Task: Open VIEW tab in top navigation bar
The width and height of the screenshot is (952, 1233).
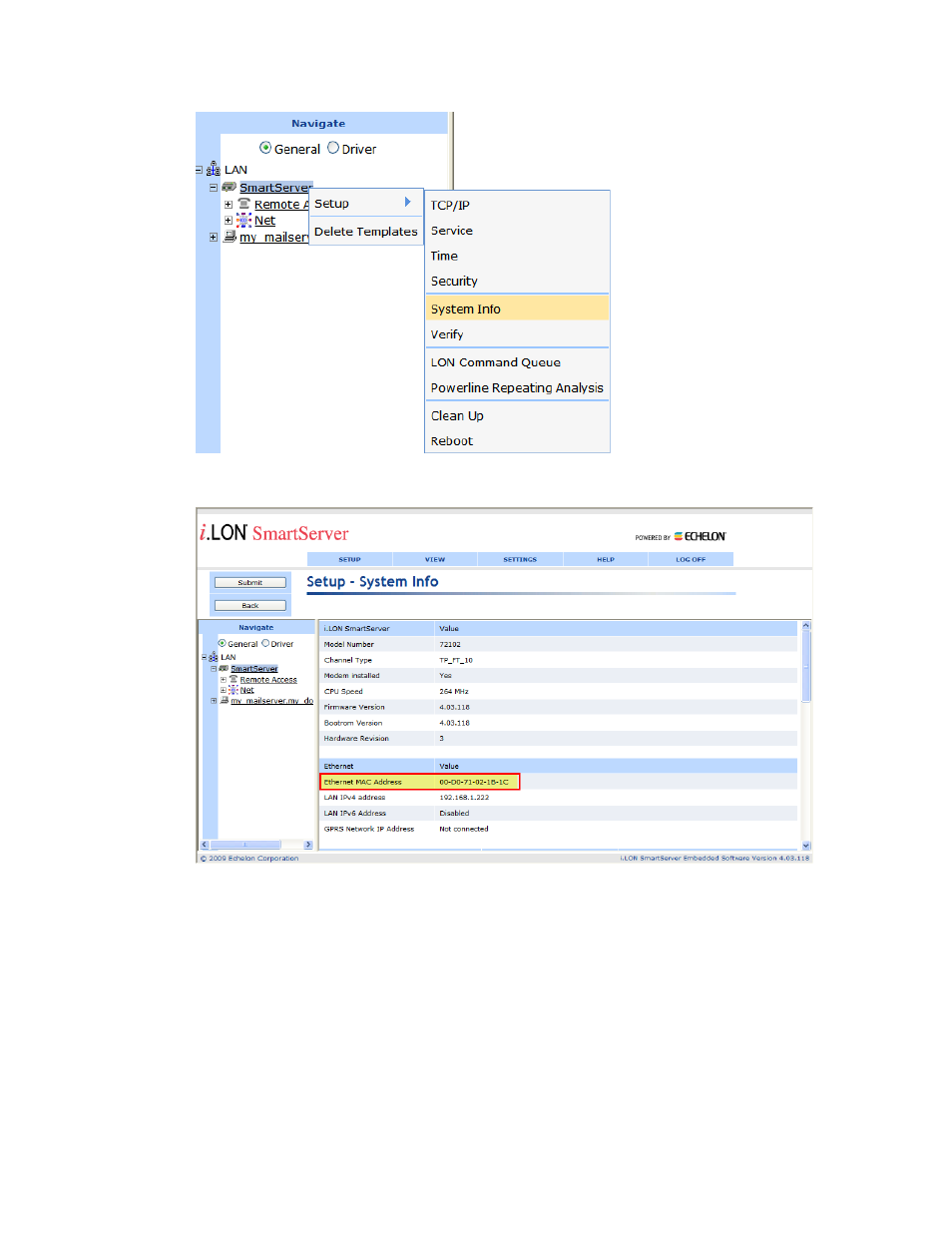Action: pyautogui.click(x=435, y=559)
